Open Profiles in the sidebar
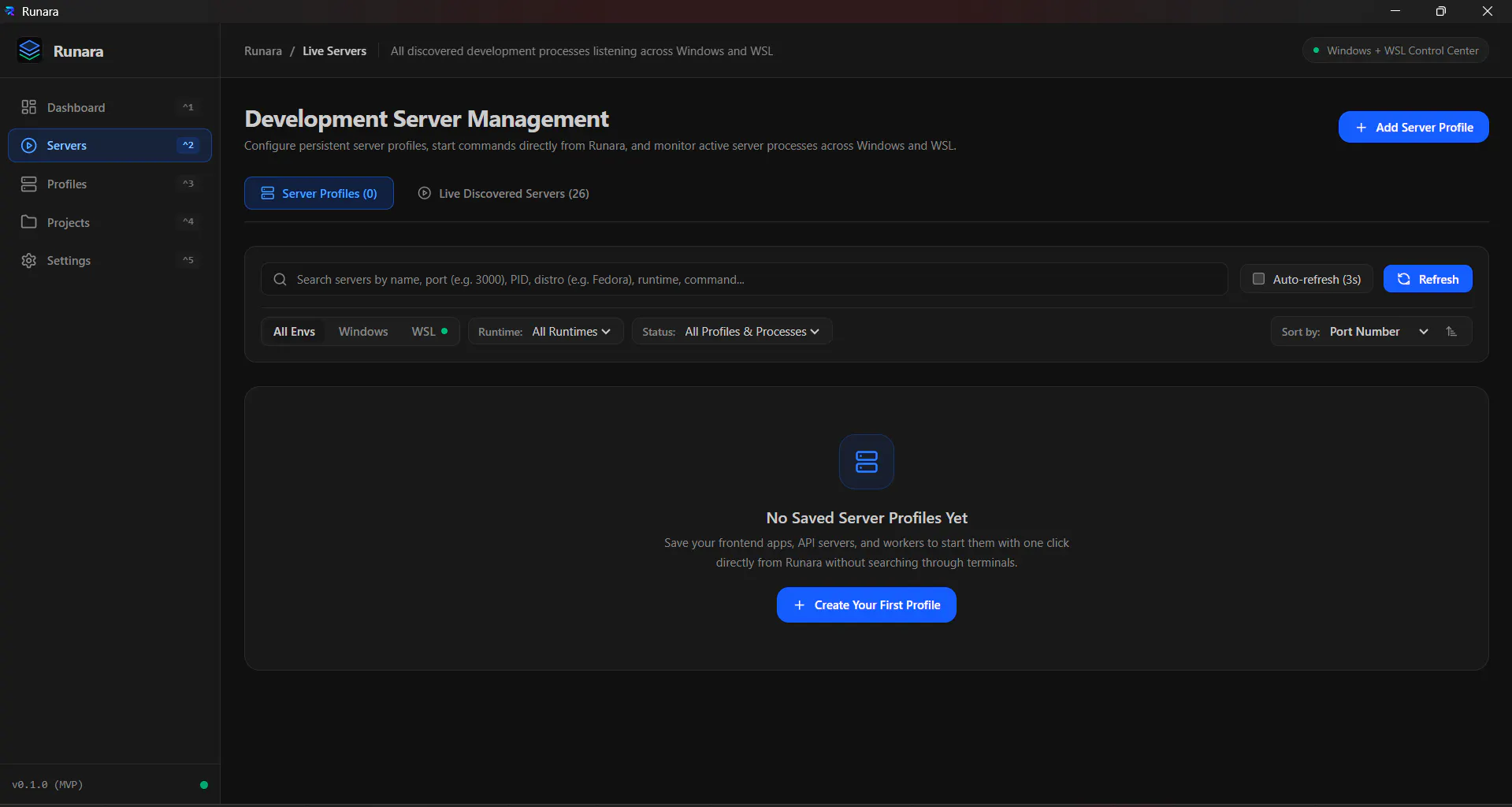Screen dimensions: 1512x807 [110, 184]
